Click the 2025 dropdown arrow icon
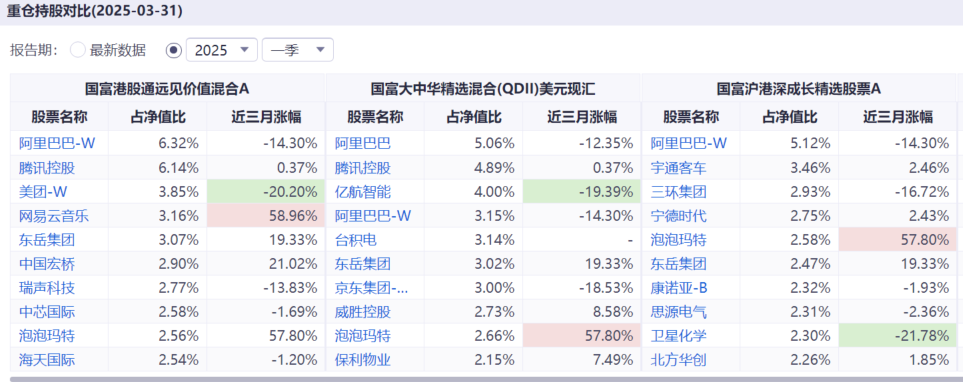 (x=244, y=50)
